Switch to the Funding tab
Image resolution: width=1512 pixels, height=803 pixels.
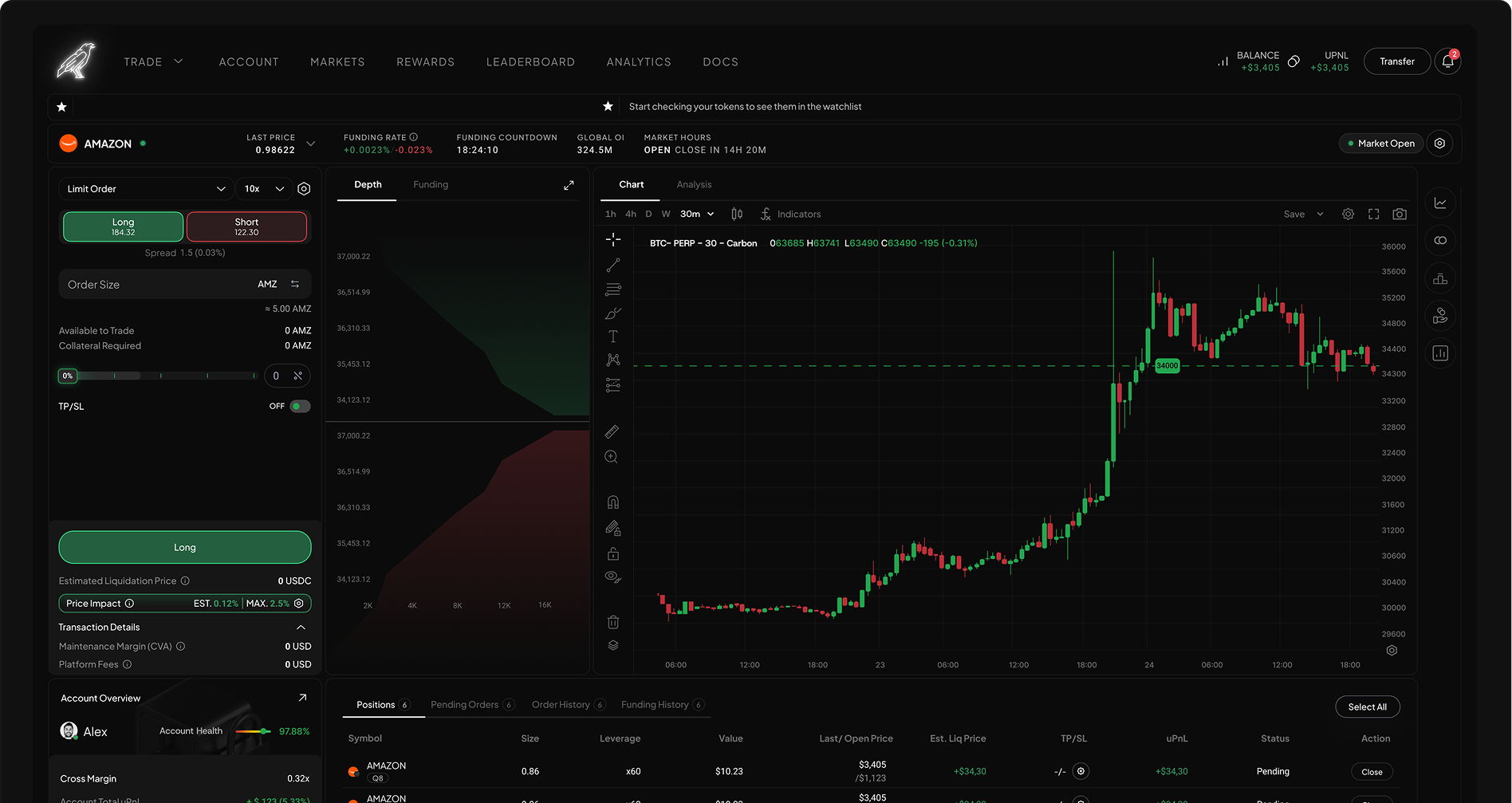431,184
